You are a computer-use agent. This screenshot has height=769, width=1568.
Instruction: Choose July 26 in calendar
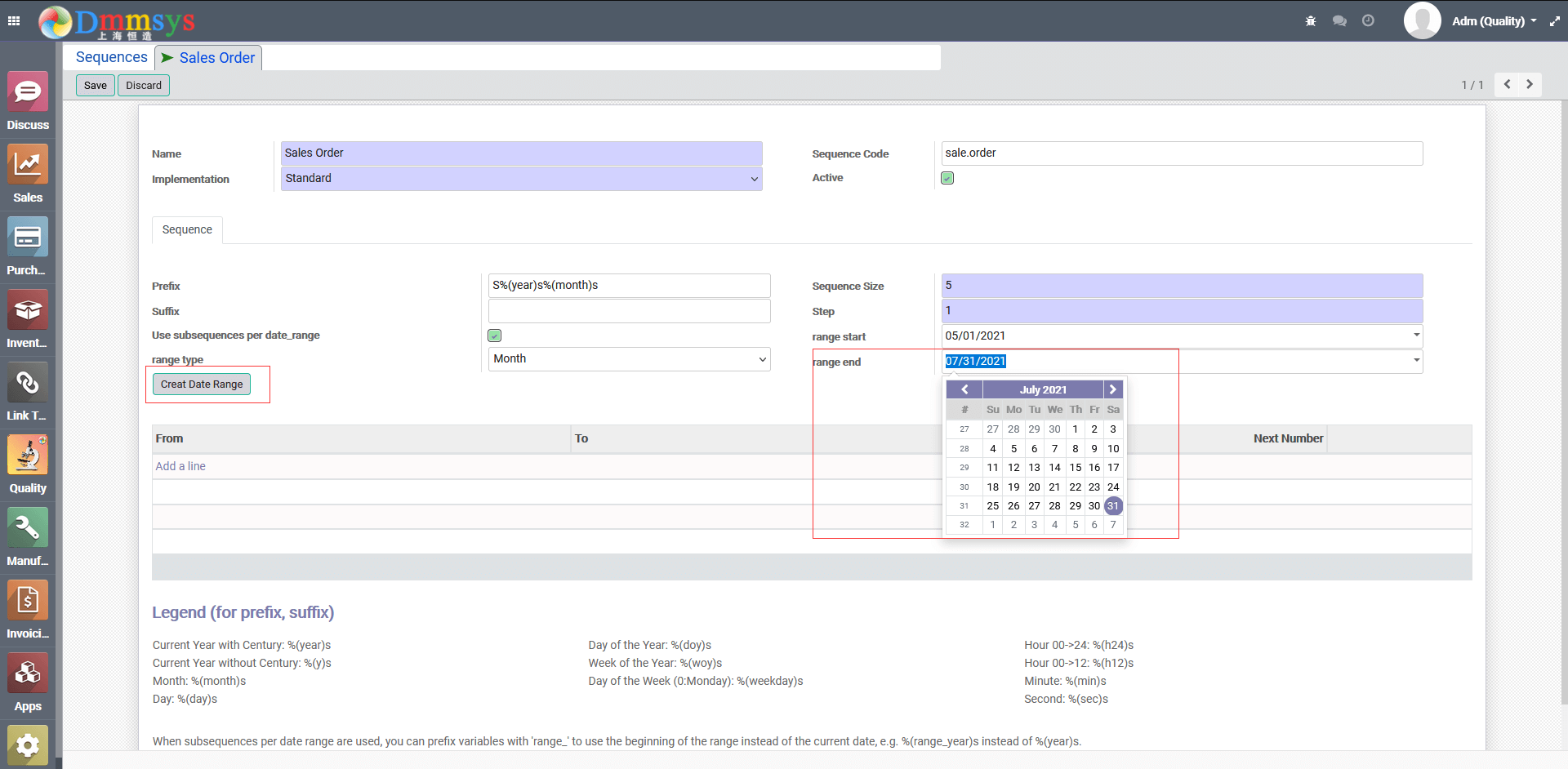tap(1013, 506)
